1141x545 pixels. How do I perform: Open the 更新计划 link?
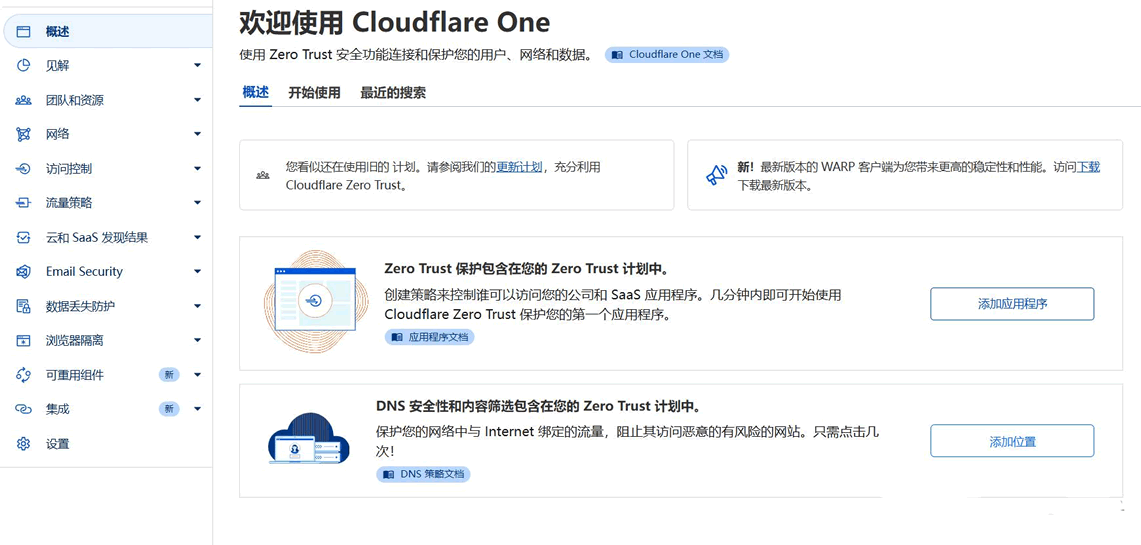click(519, 167)
